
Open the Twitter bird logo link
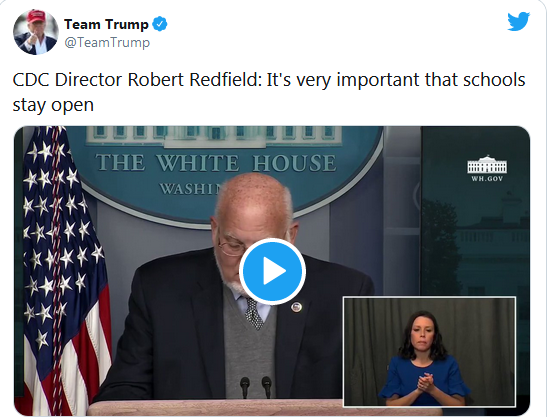tap(519, 21)
